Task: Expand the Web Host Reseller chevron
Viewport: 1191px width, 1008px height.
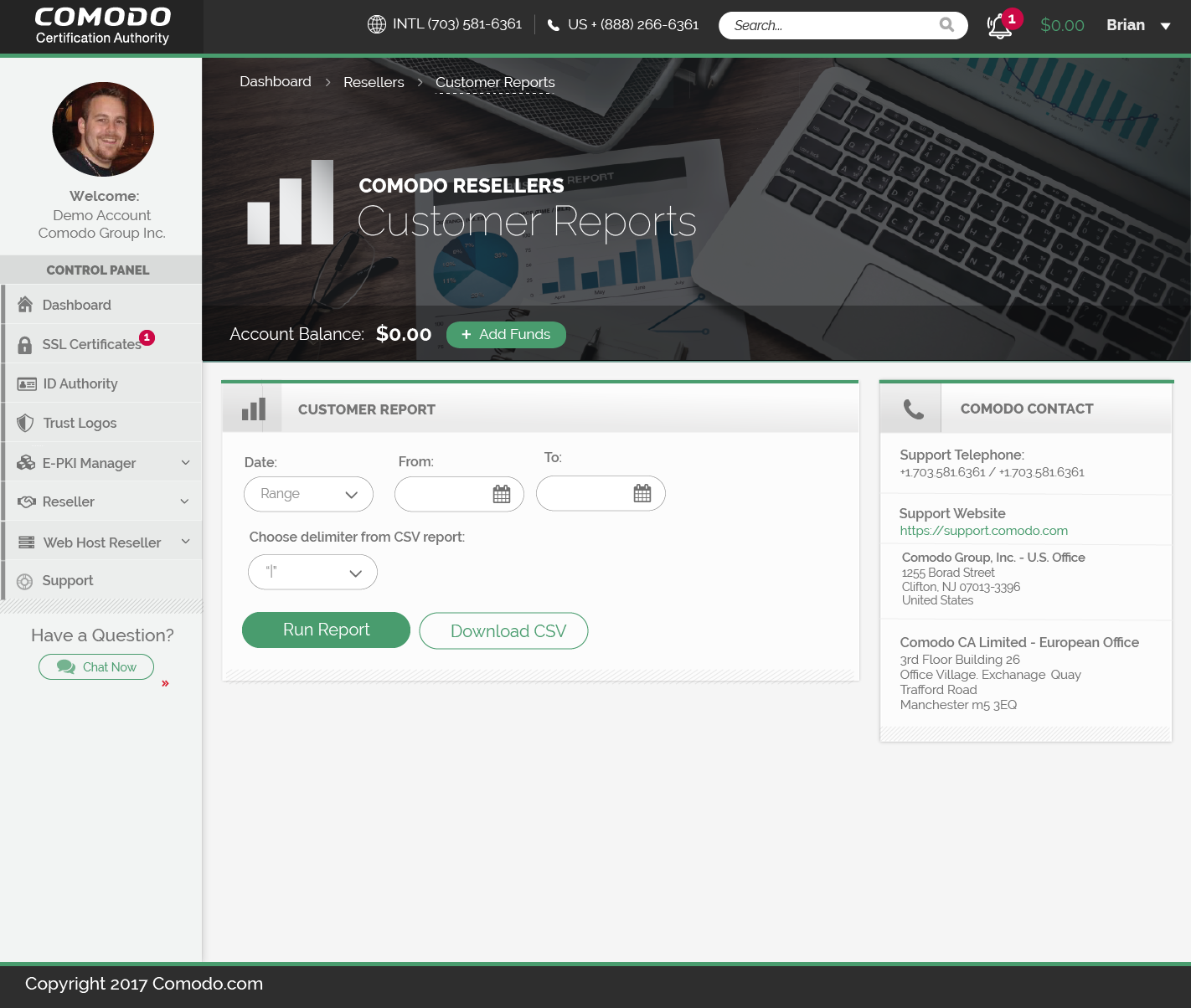Action: click(186, 542)
